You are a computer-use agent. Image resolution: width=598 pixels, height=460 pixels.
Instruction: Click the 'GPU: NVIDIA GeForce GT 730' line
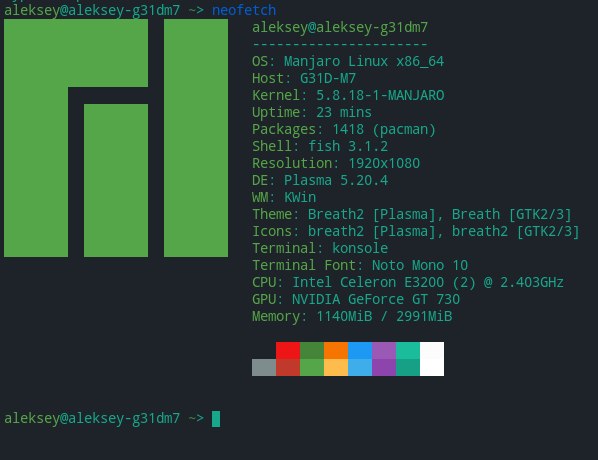[x=356, y=299]
